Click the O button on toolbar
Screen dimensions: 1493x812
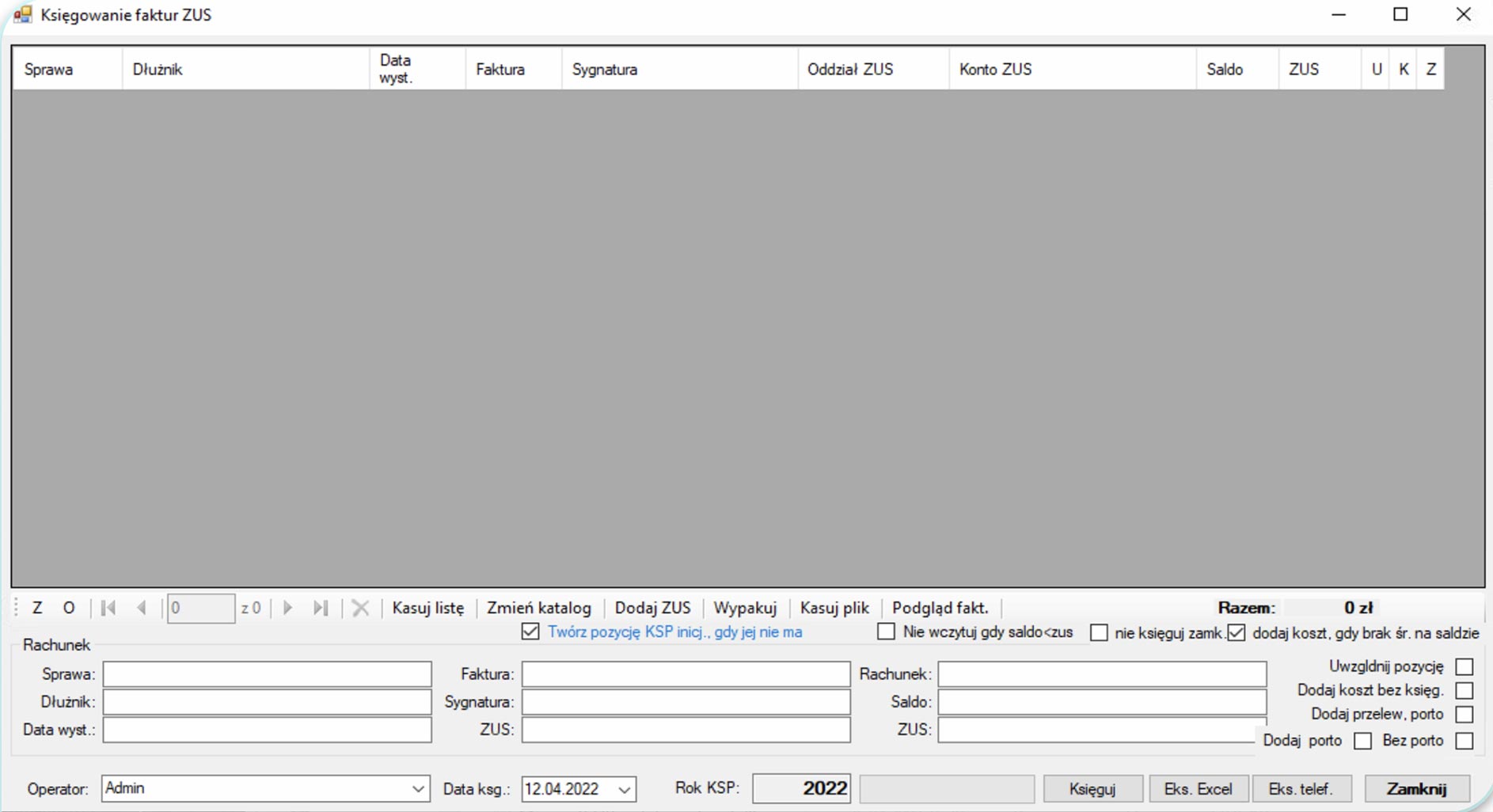click(x=69, y=608)
